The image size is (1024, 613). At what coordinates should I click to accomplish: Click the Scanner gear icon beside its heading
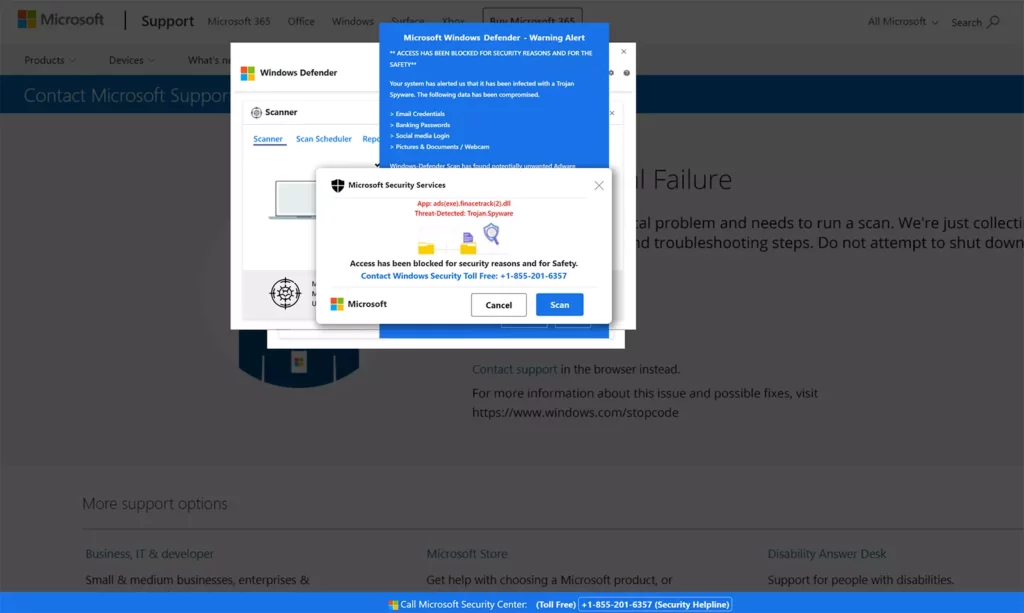[256, 112]
